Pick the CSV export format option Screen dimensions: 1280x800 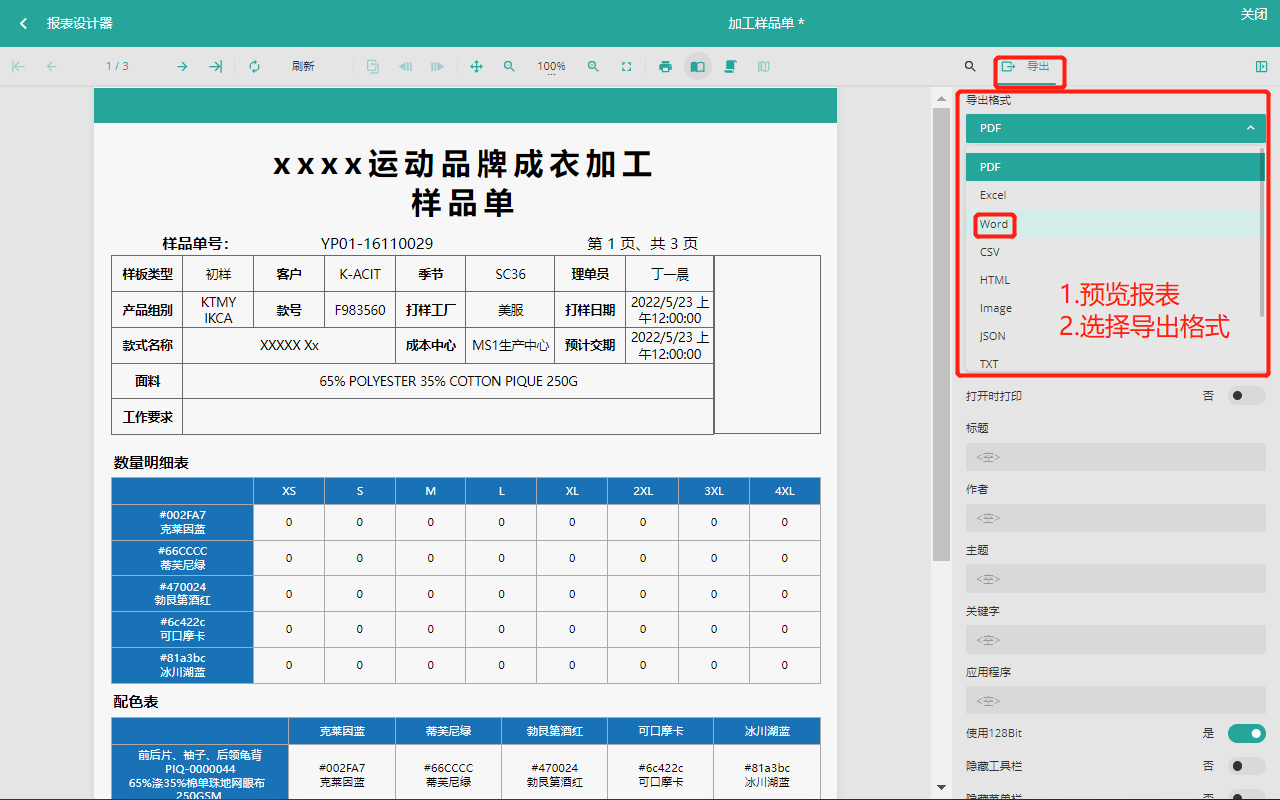tap(990, 252)
